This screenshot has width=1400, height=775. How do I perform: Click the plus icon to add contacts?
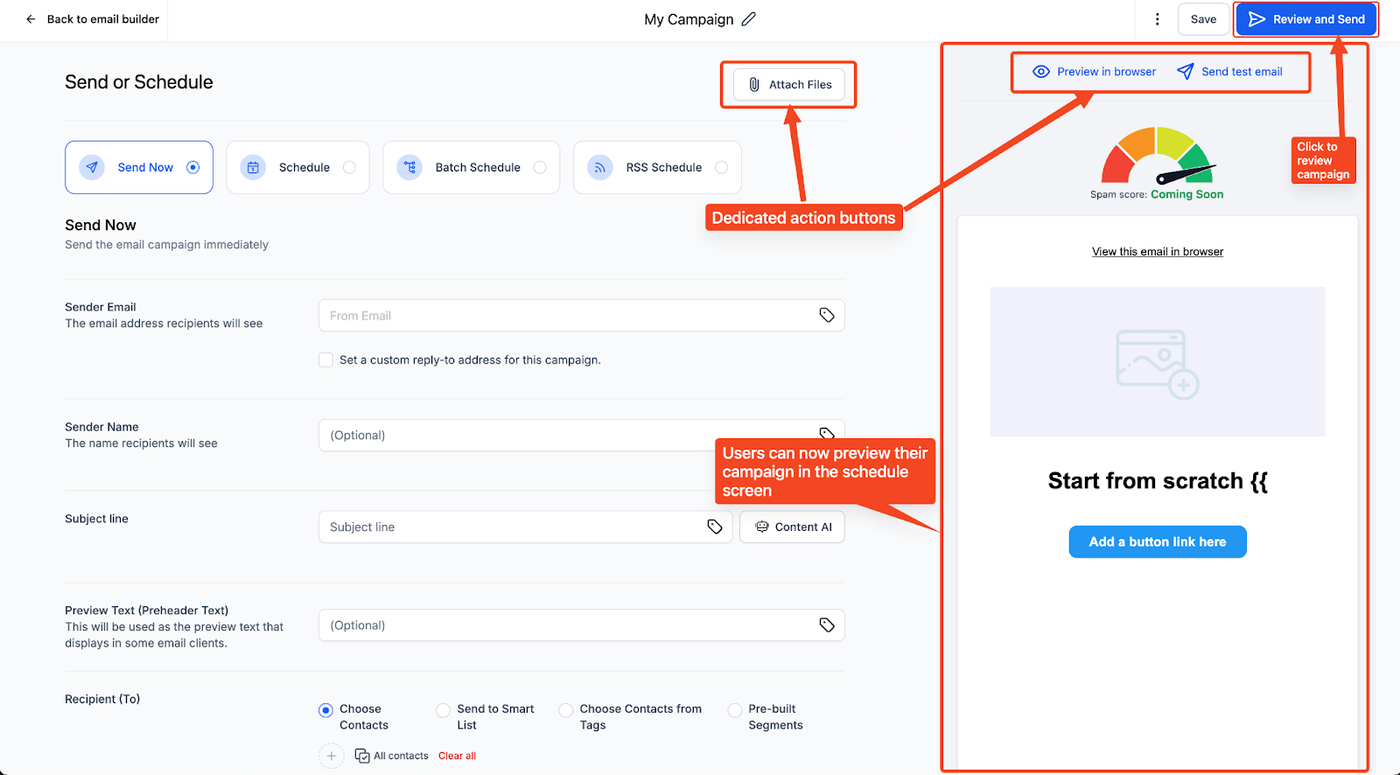[x=331, y=756]
